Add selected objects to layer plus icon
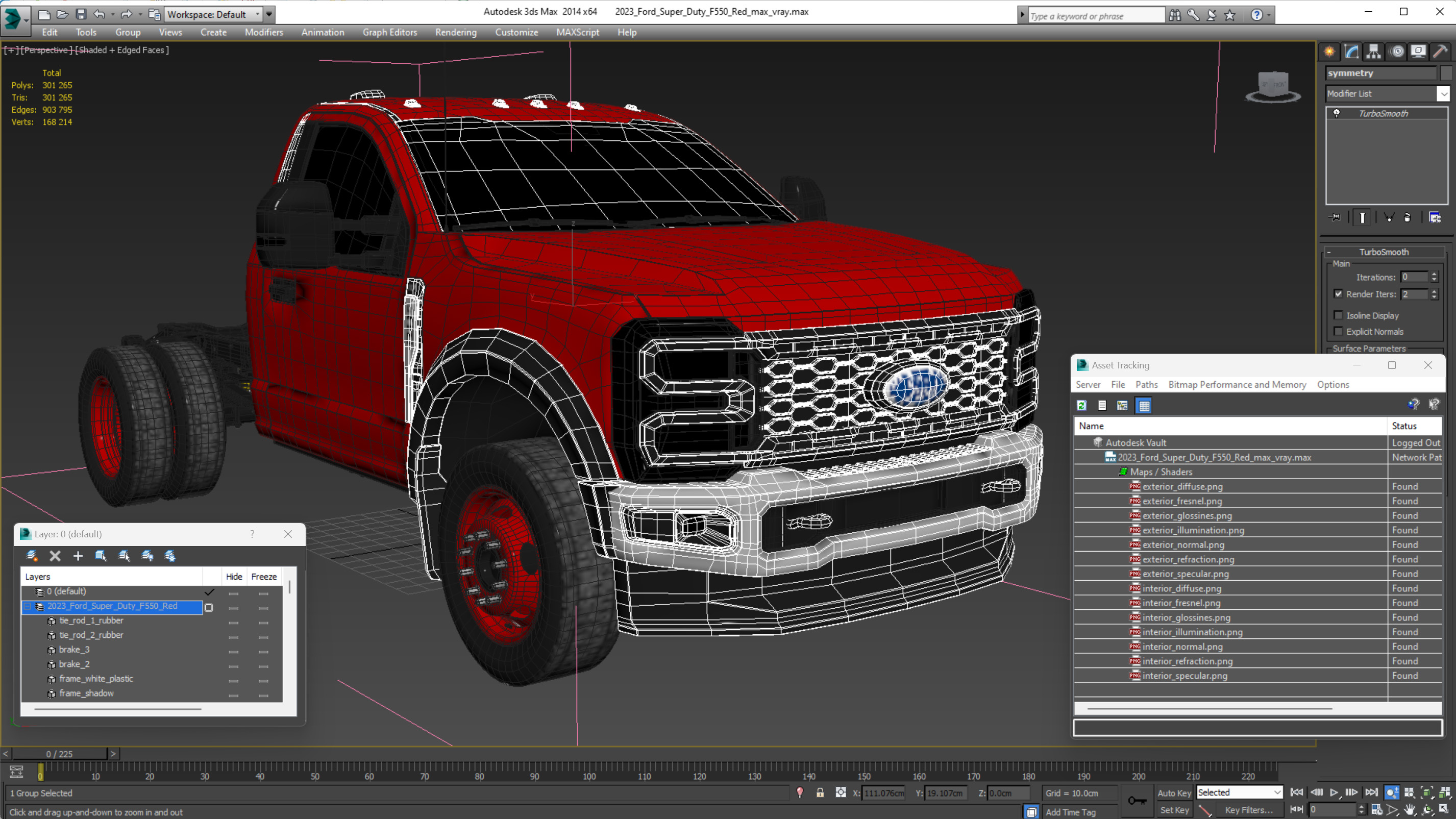The width and height of the screenshot is (1456, 819). tap(78, 556)
